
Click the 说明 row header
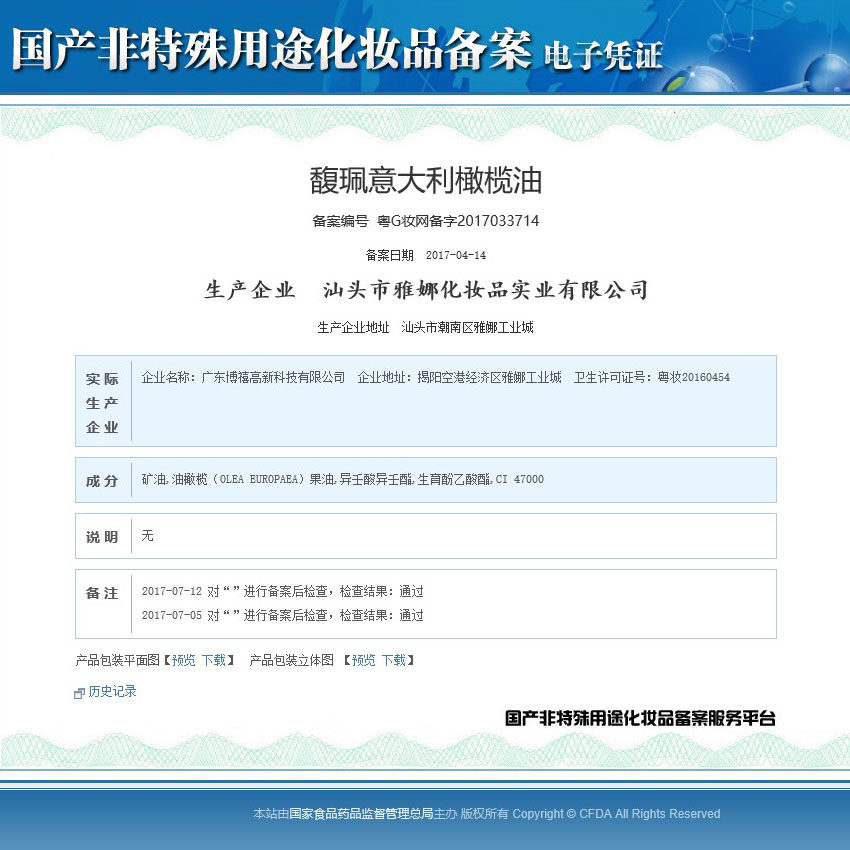point(102,537)
